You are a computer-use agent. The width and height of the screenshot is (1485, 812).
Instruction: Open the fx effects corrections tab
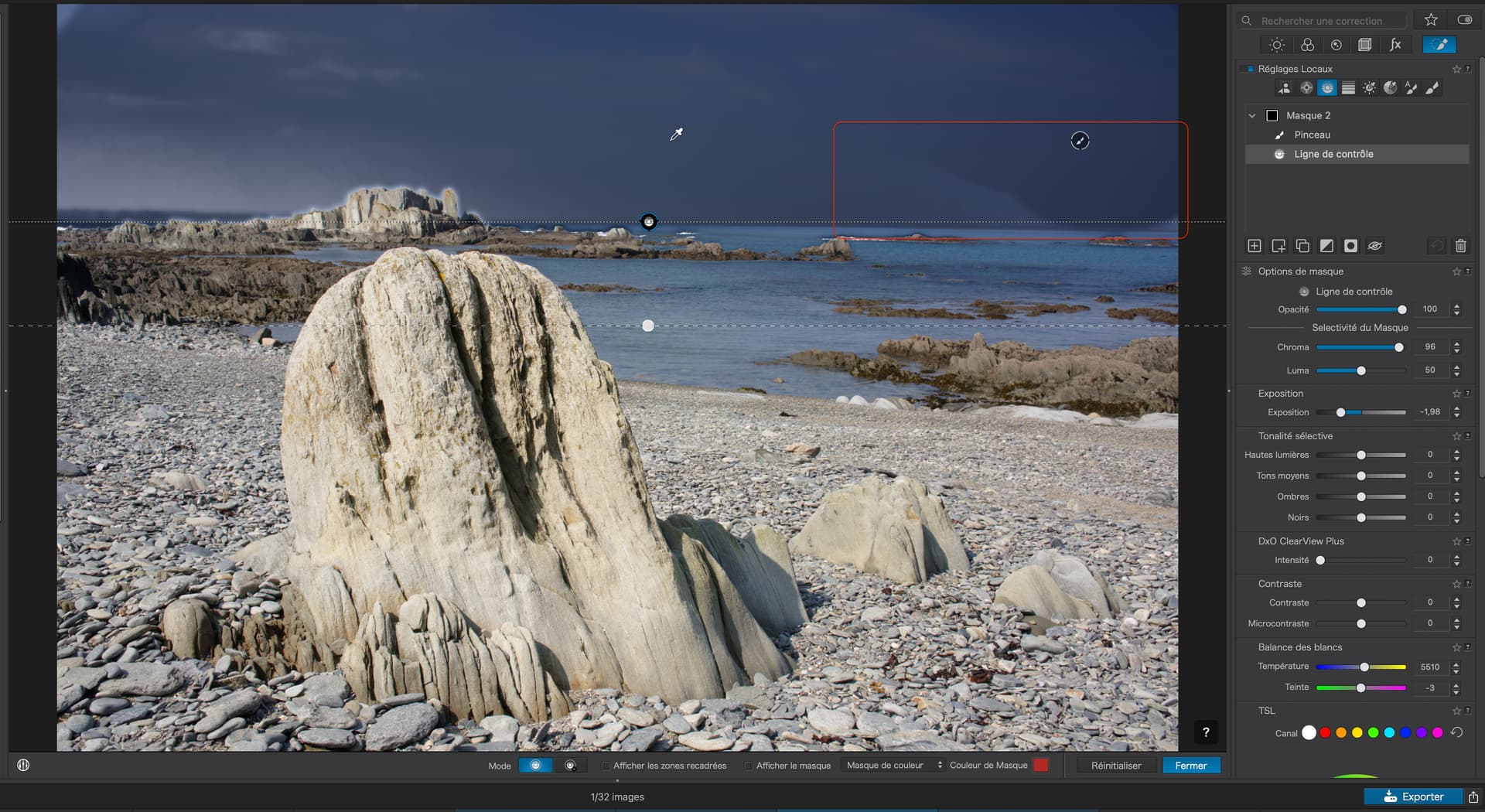click(x=1395, y=45)
